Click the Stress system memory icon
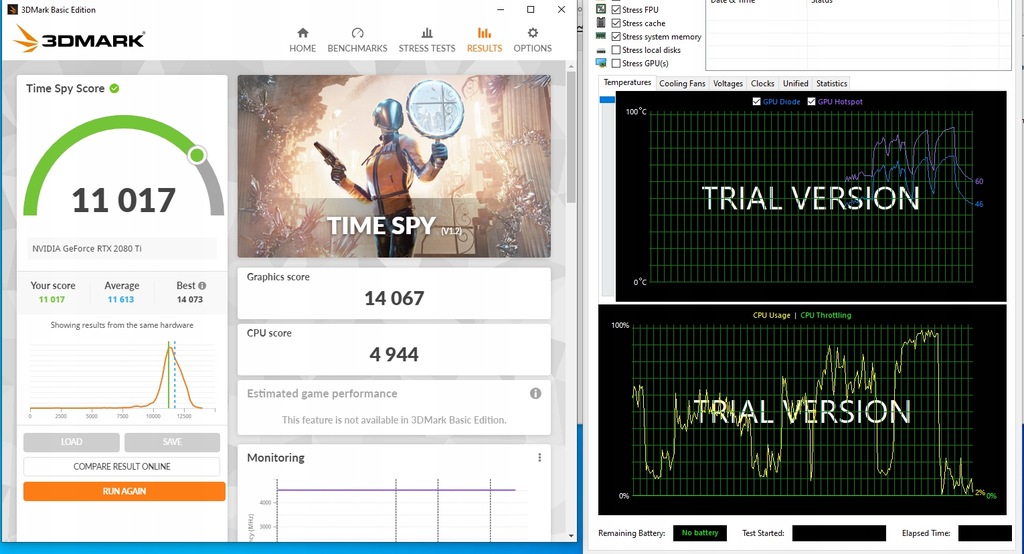Image resolution: width=1024 pixels, height=554 pixels. (601, 37)
